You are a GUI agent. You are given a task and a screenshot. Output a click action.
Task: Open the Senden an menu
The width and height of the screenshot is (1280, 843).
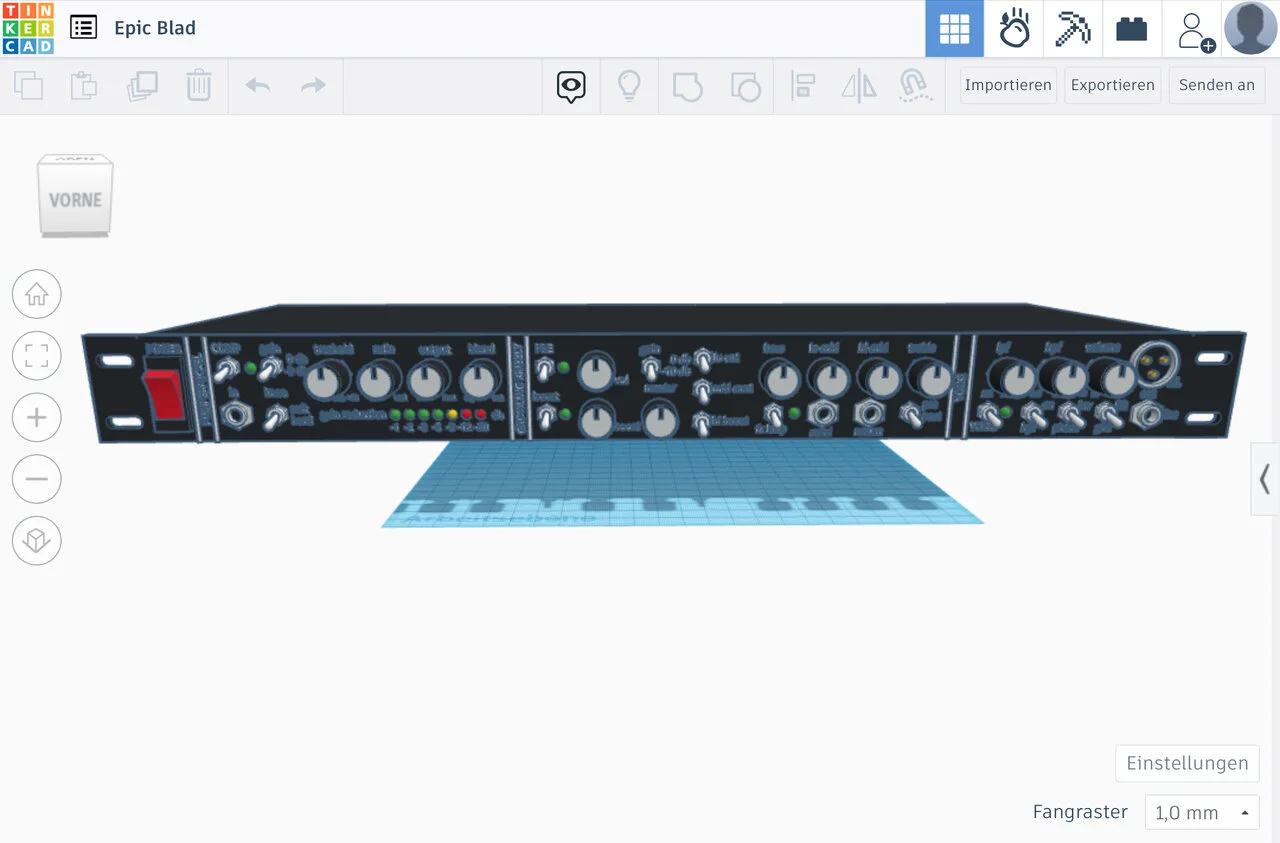pyautogui.click(x=1216, y=85)
